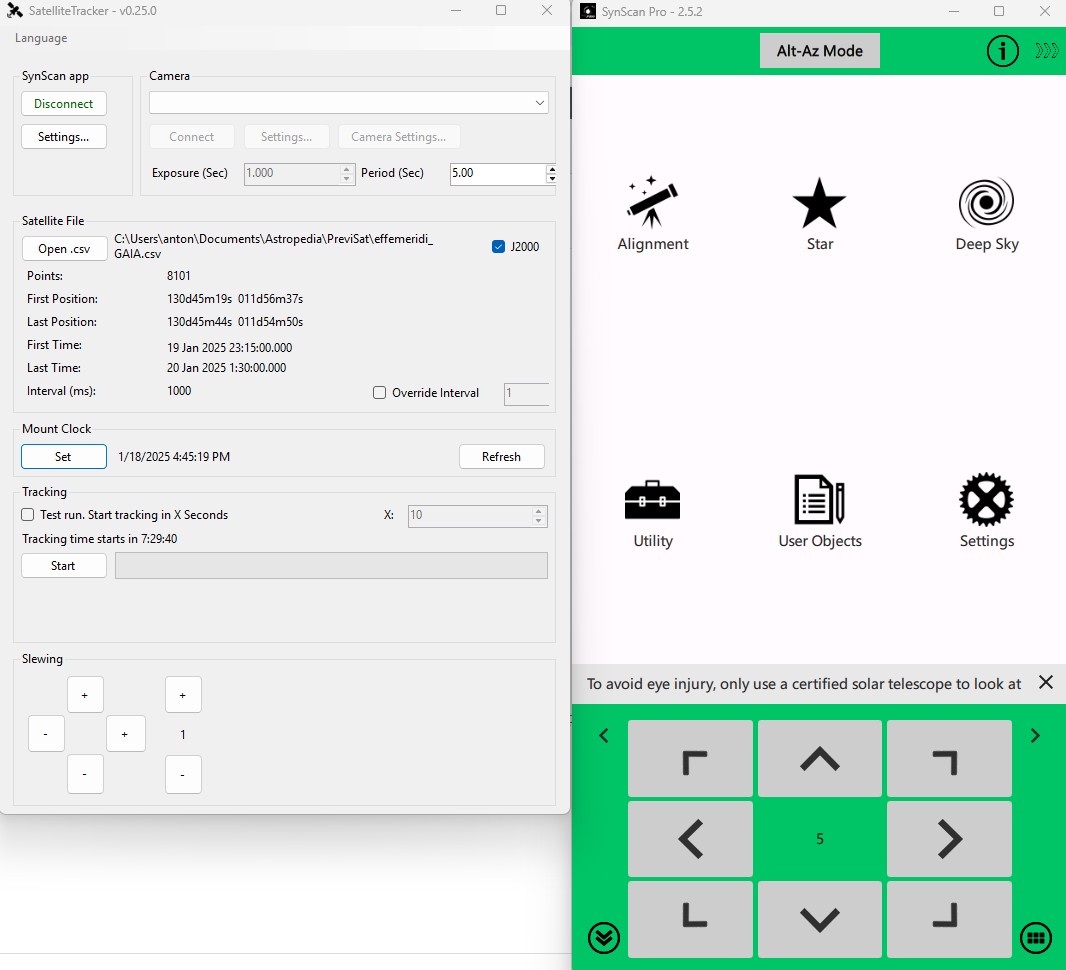Open Alignment in SynScan Pro
1066x970 pixels.
click(x=653, y=213)
